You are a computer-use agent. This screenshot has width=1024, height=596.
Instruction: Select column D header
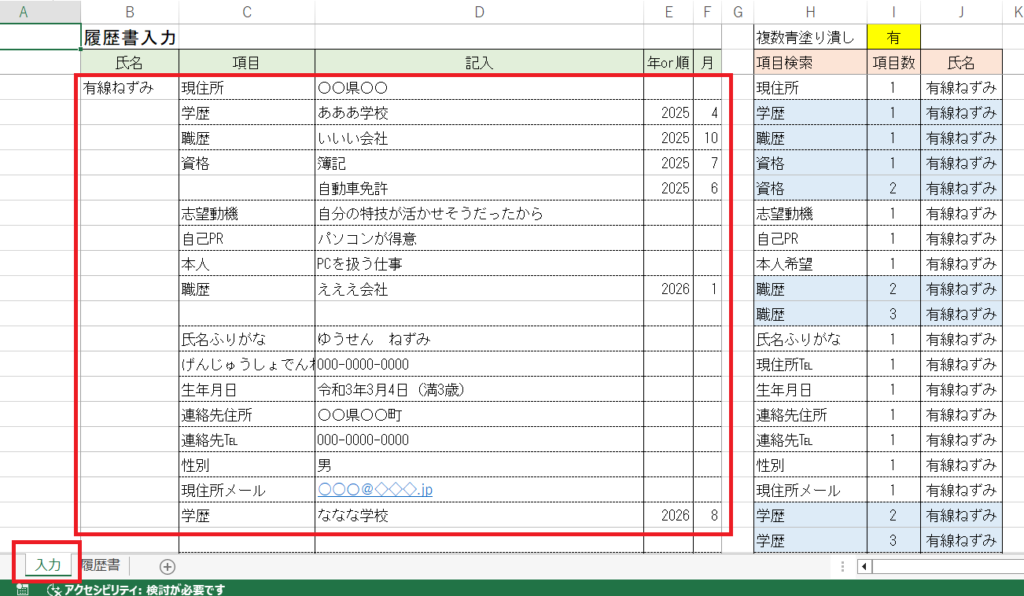point(479,12)
